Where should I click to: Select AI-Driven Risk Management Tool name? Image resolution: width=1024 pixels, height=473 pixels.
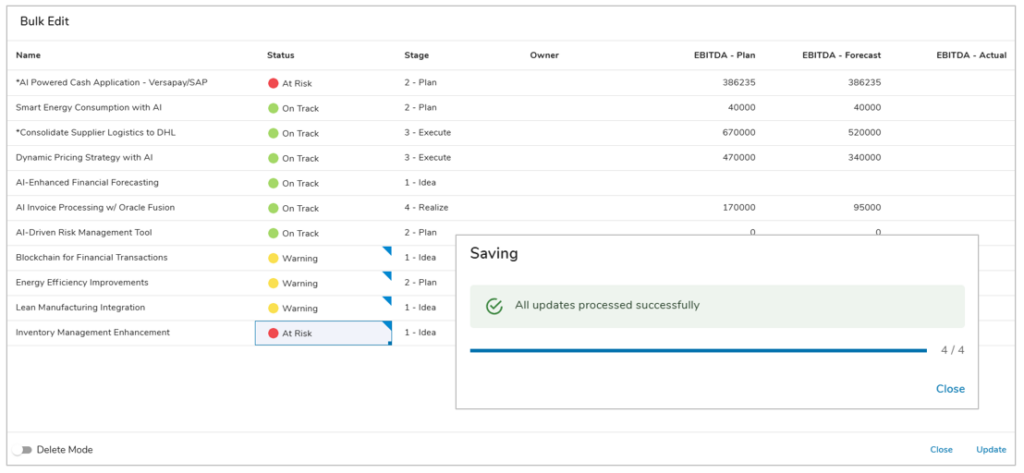coord(84,232)
